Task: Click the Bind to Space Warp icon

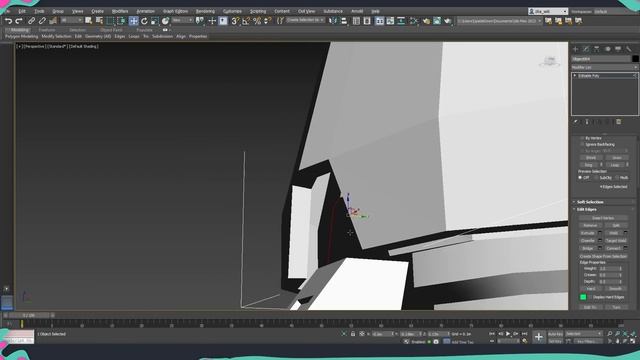Action: pos(53,21)
